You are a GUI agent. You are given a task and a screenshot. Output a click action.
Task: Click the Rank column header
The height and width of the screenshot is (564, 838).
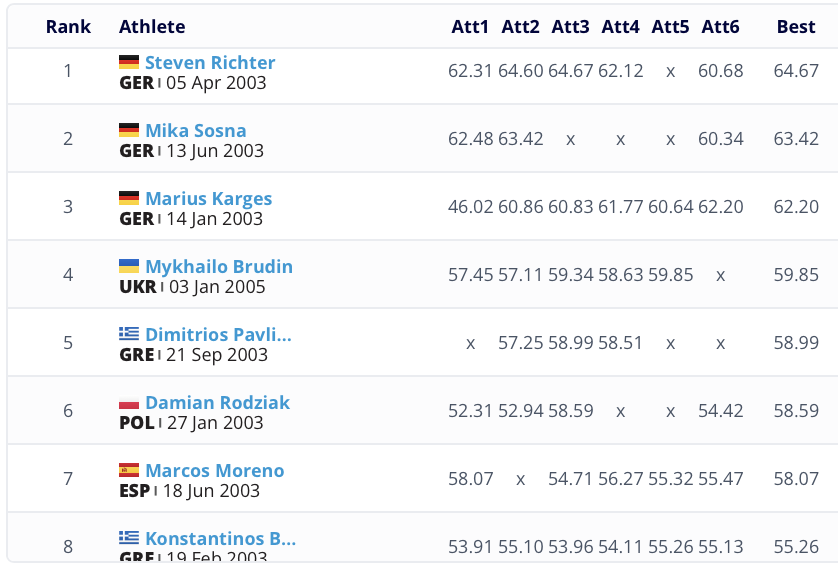[67, 27]
